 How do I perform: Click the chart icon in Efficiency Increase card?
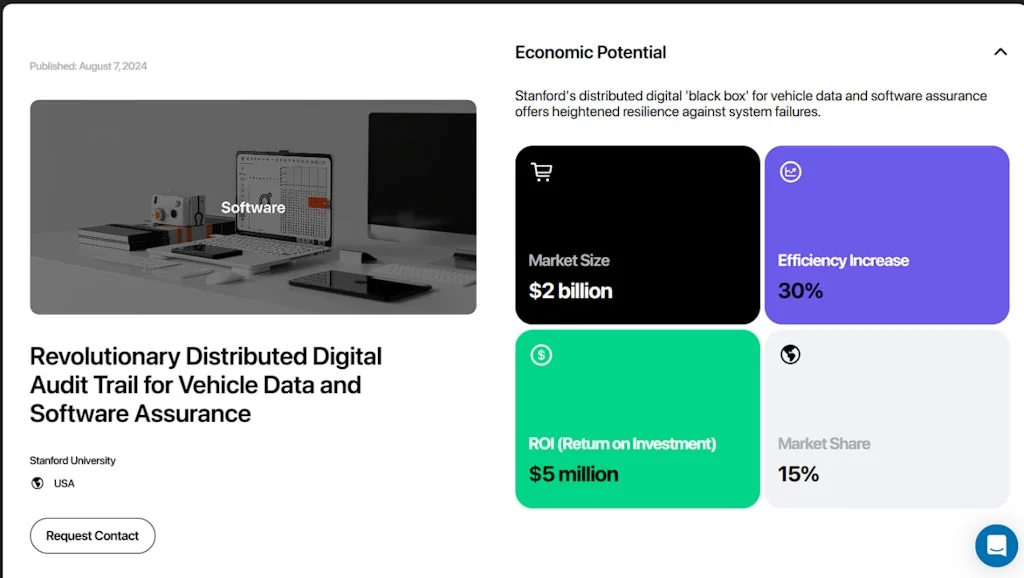(x=790, y=172)
